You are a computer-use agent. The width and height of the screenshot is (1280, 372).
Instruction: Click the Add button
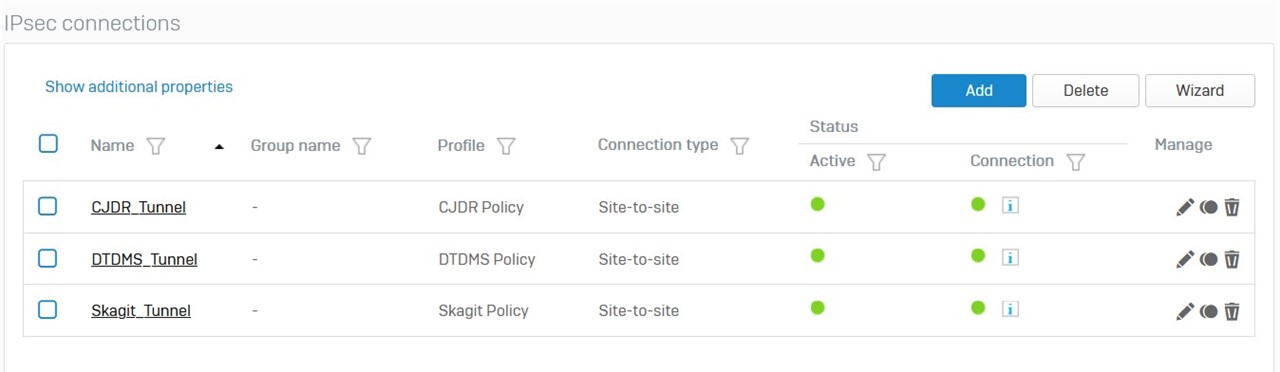(x=979, y=90)
